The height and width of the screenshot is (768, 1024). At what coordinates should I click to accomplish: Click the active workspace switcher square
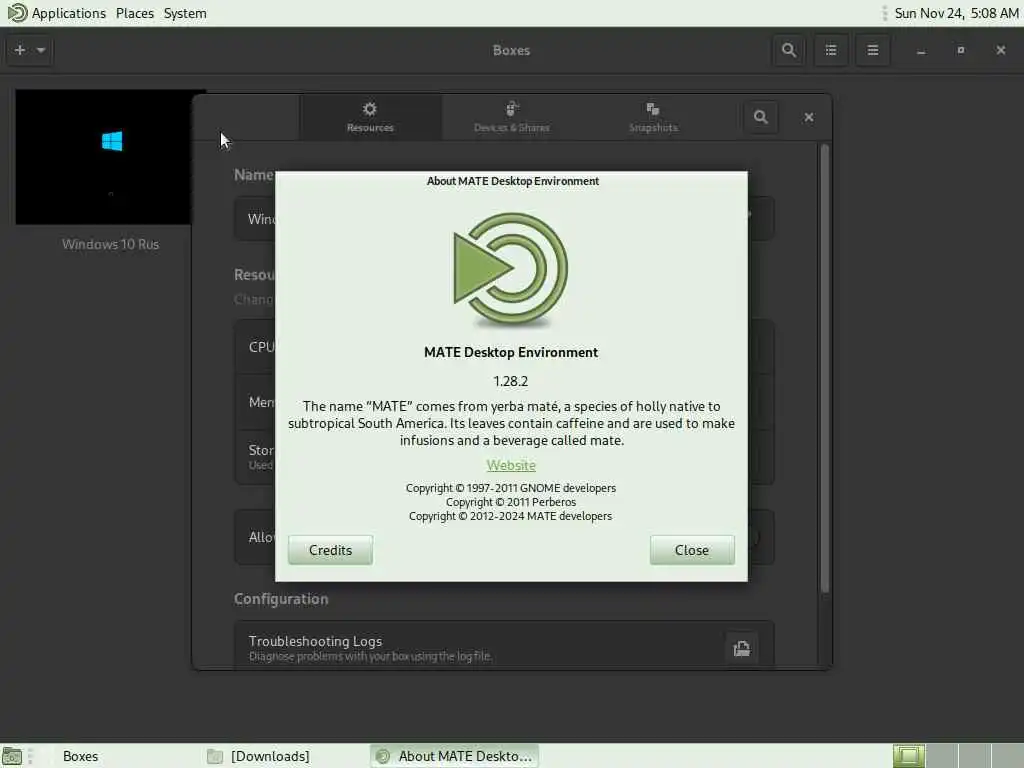click(908, 756)
